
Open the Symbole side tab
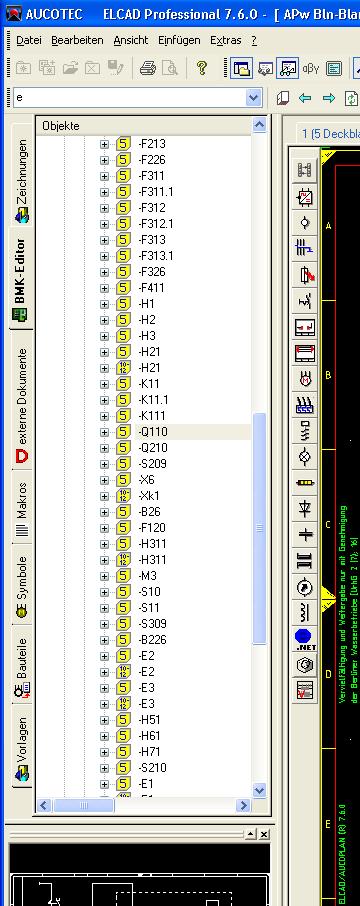pos(22,587)
